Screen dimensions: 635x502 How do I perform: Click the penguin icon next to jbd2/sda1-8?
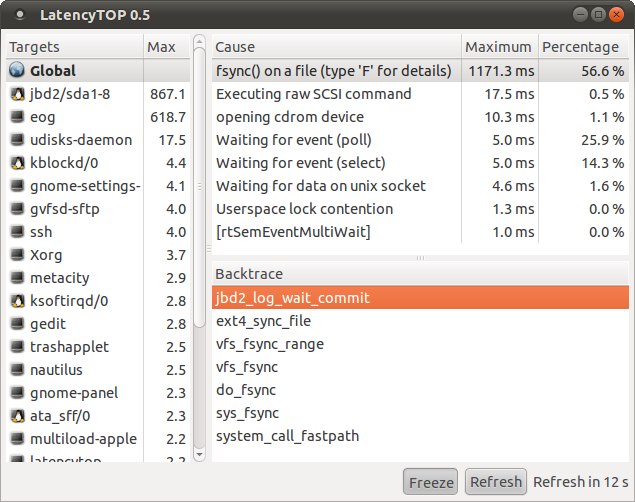(x=17, y=94)
